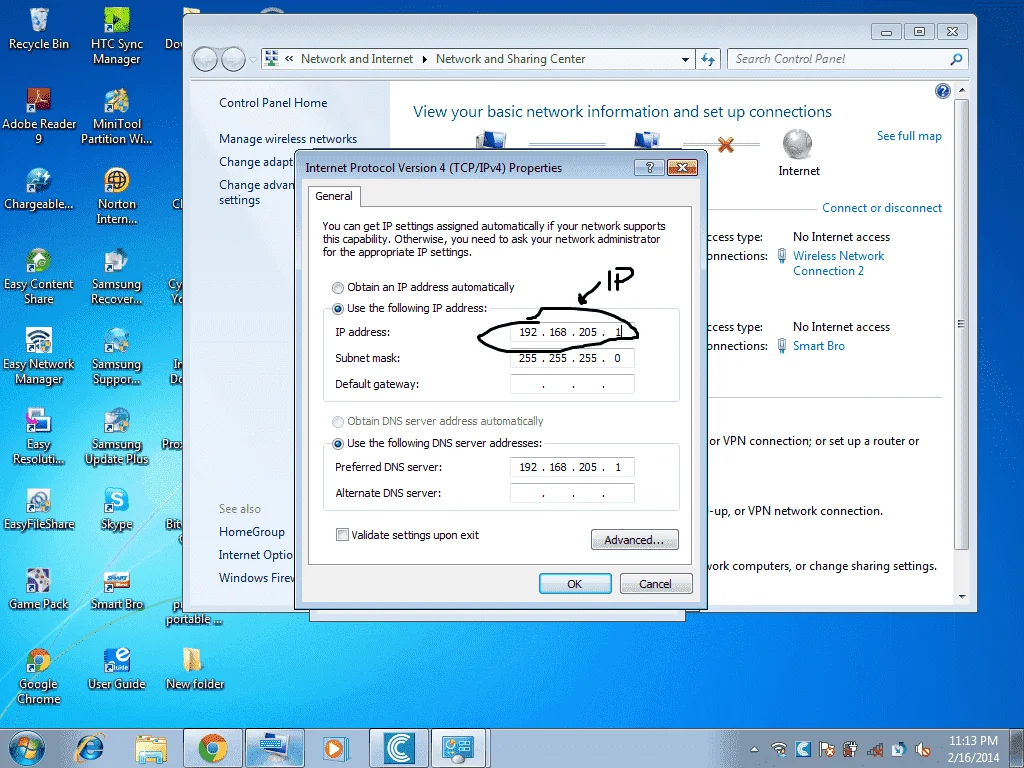Open Windows Media Player taskbar icon
Image resolution: width=1024 pixels, height=768 pixels.
coord(334,748)
